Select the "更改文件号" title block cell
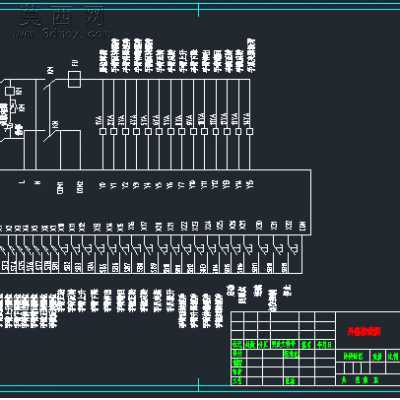This screenshot has width=400, height=400. pyautogui.click(x=284, y=345)
